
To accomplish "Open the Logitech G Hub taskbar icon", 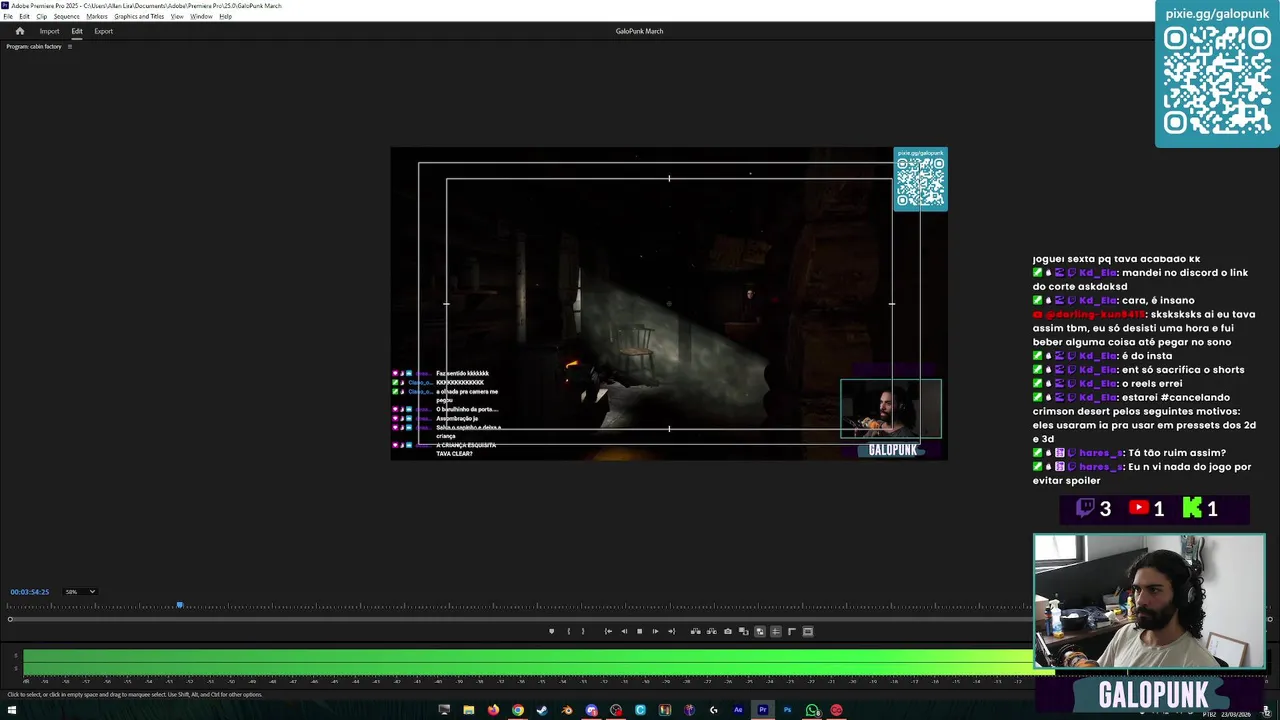I will [x=714, y=710].
